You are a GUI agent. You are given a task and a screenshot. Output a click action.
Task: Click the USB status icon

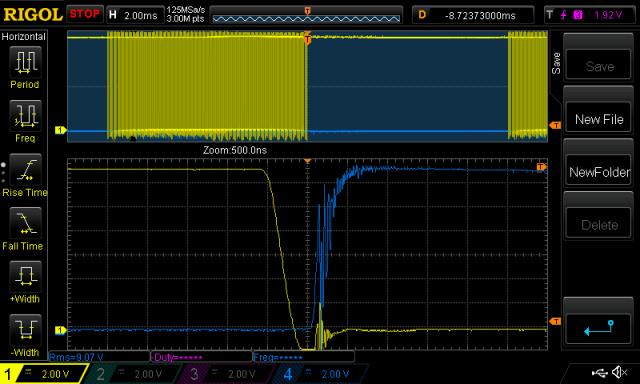600,372
